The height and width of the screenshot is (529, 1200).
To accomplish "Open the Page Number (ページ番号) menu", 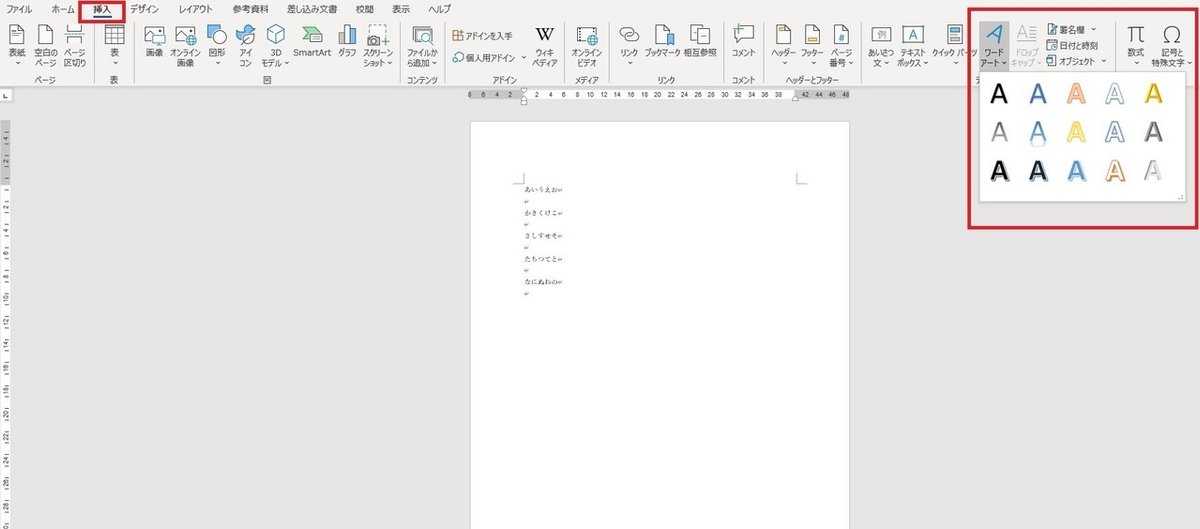I will [842, 46].
